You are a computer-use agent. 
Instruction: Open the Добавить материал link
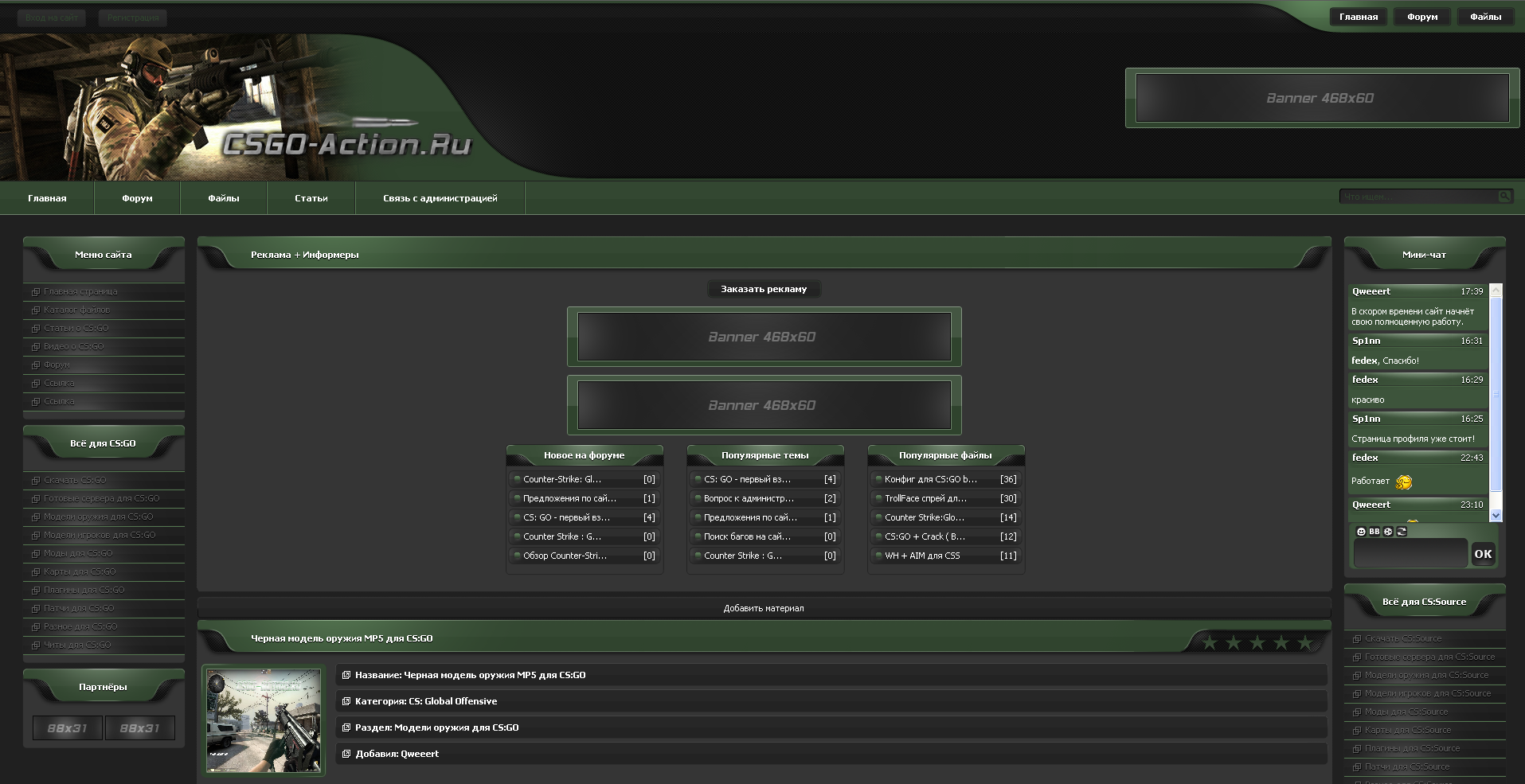coord(764,608)
